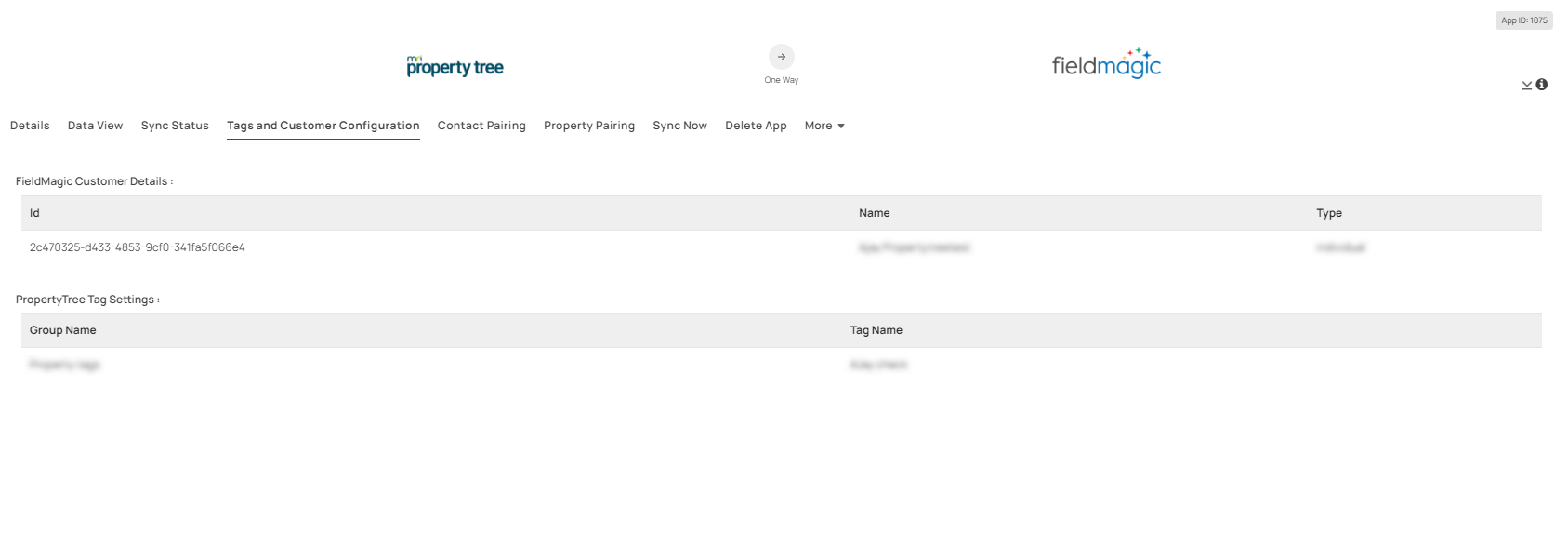Click the Tag Name column header
1568x534 pixels.
(876, 330)
